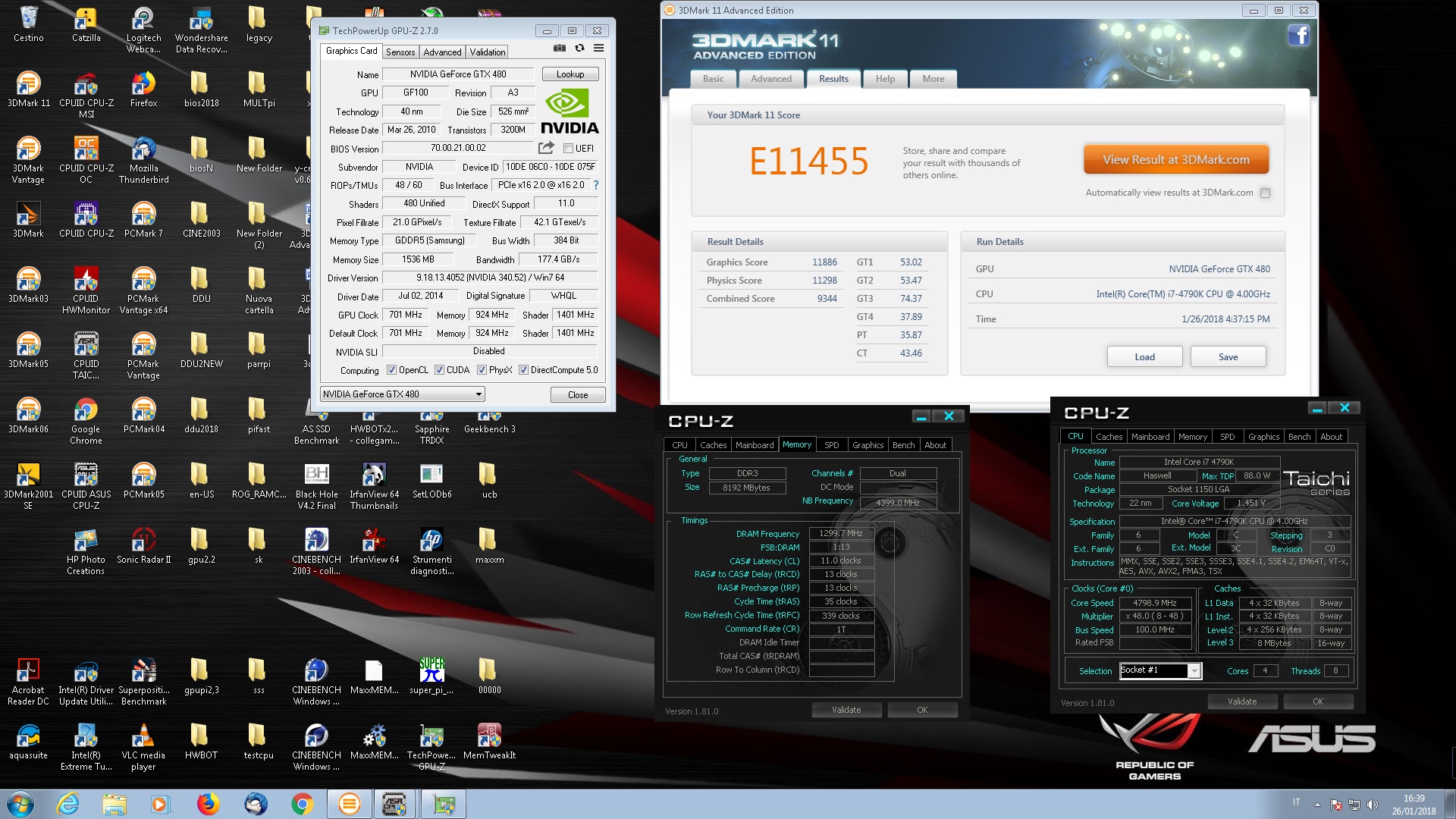Open the GPU-Z hamburger menu icon
Viewport: 1456px width, 819px height.
[x=598, y=48]
